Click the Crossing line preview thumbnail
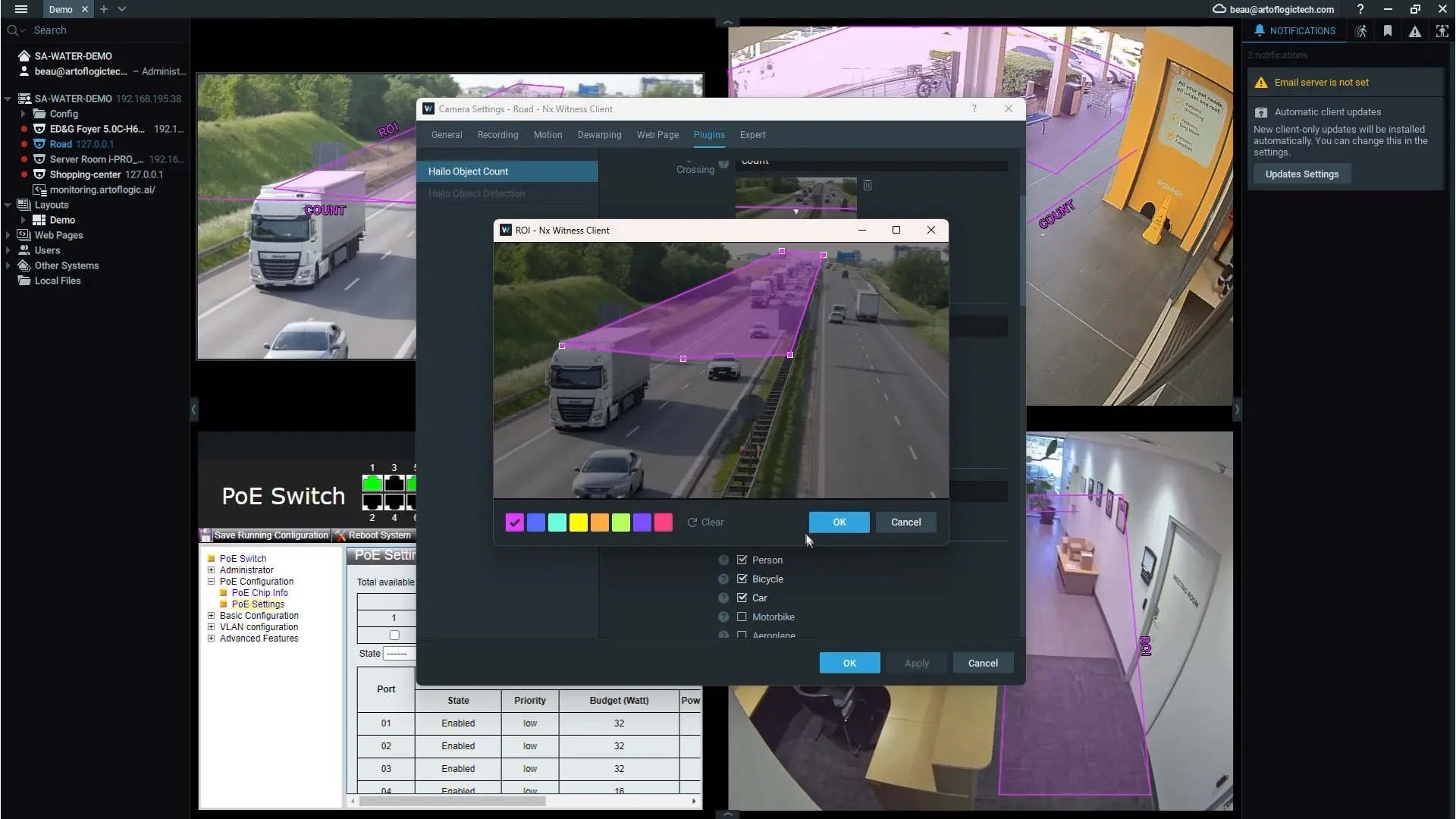 click(x=795, y=197)
